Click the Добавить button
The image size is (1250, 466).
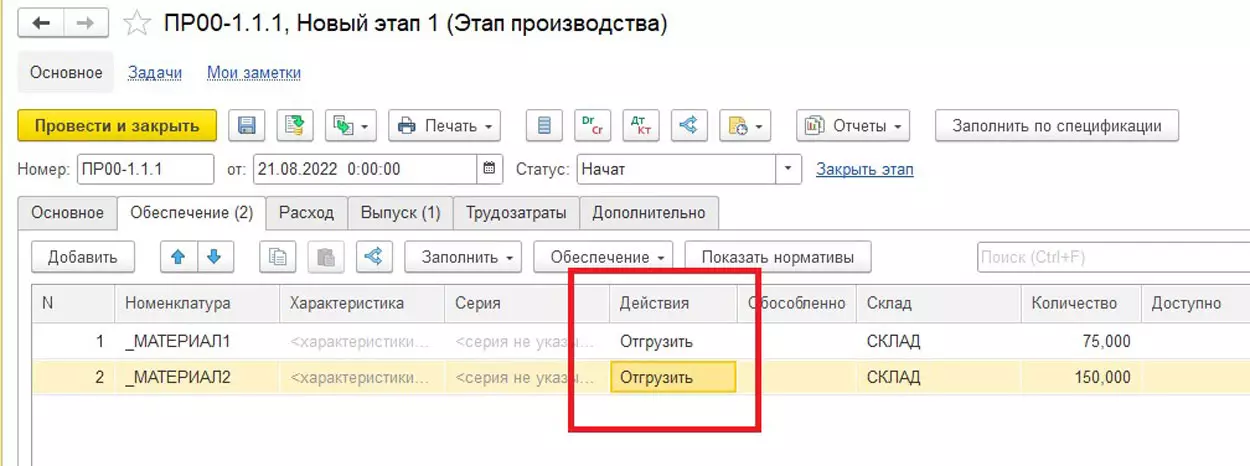tap(82, 256)
